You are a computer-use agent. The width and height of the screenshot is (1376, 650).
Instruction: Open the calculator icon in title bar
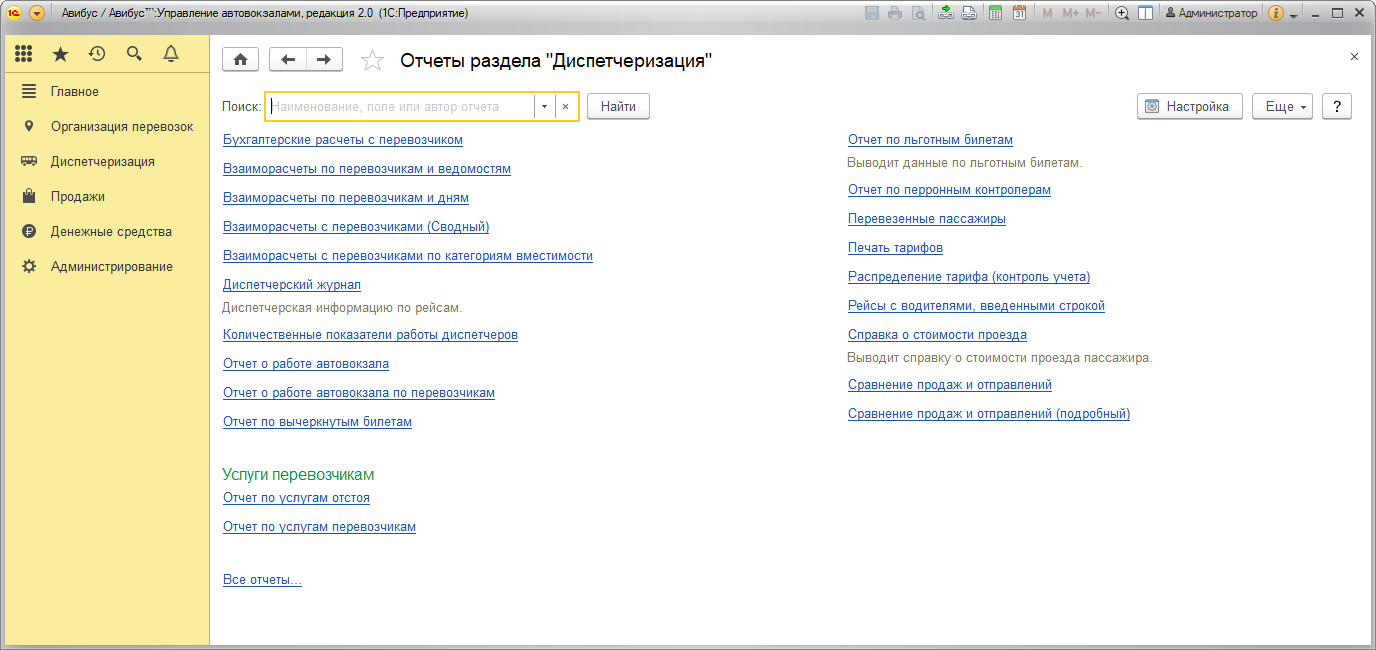995,13
